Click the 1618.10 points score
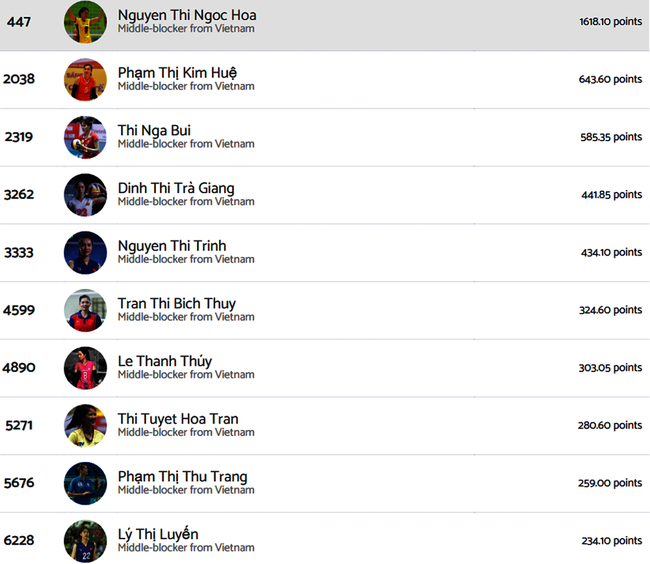Viewport: 650px width, 564px height. (x=610, y=22)
